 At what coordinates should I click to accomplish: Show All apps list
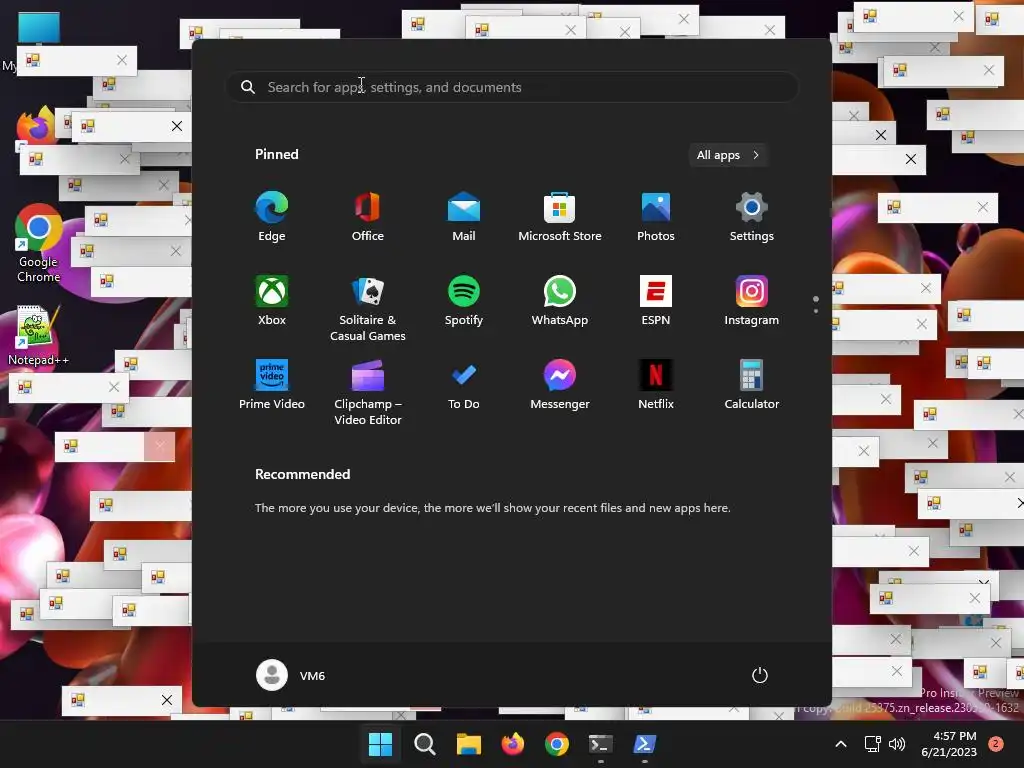(728, 155)
